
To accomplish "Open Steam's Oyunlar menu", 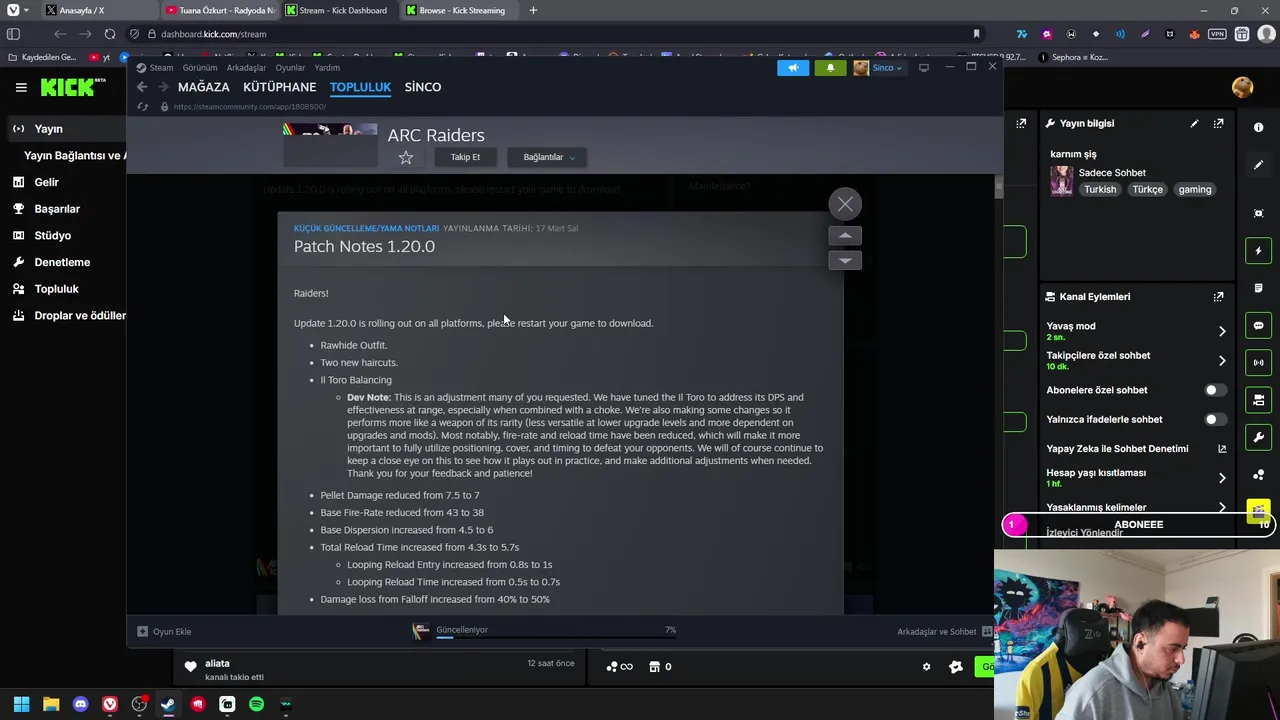I will pos(290,68).
